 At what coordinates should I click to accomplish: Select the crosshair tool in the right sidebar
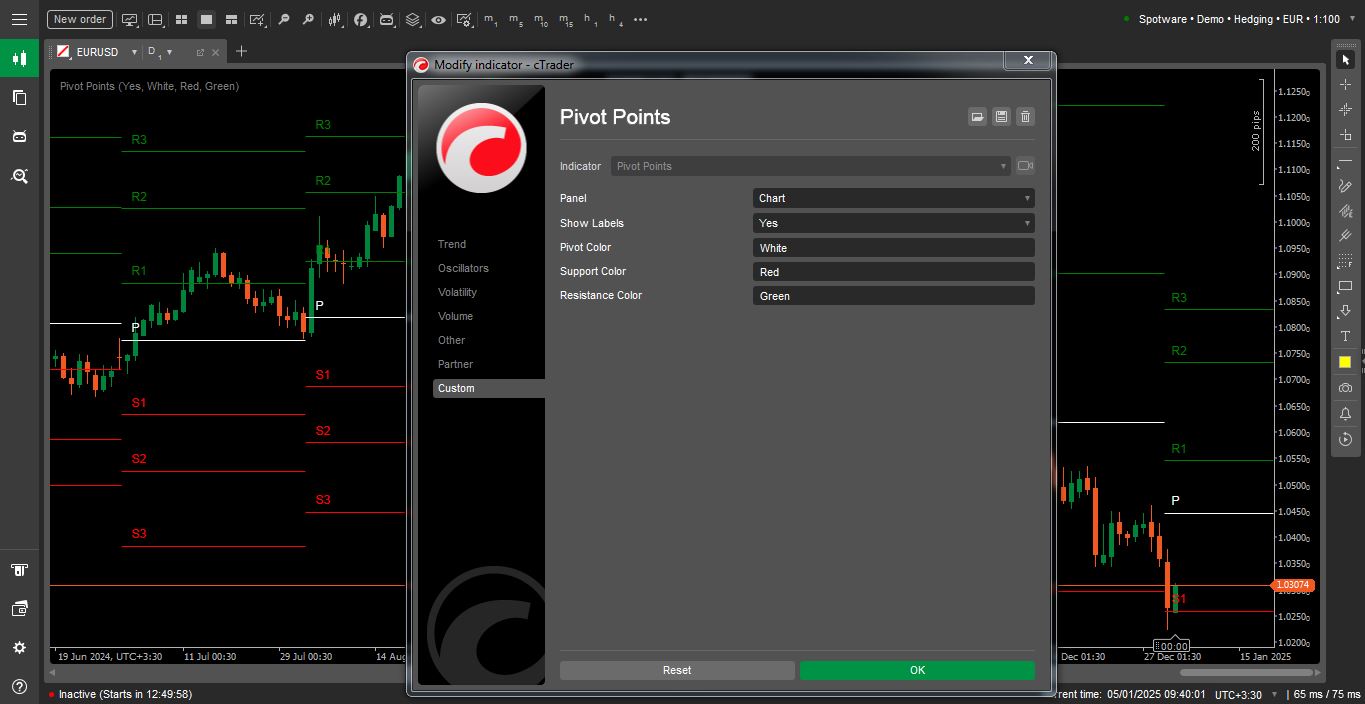coord(1345,85)
